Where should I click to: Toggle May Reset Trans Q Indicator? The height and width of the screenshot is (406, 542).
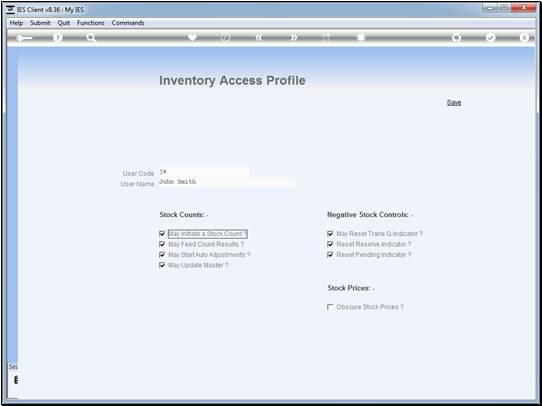(330, 234)
